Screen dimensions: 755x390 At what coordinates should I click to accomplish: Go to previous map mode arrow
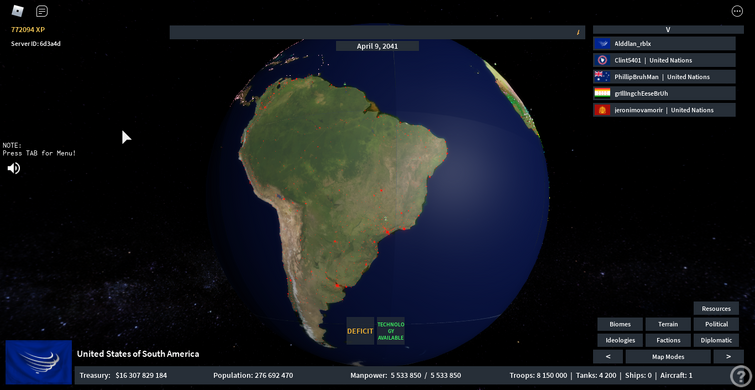pos(608,357)
